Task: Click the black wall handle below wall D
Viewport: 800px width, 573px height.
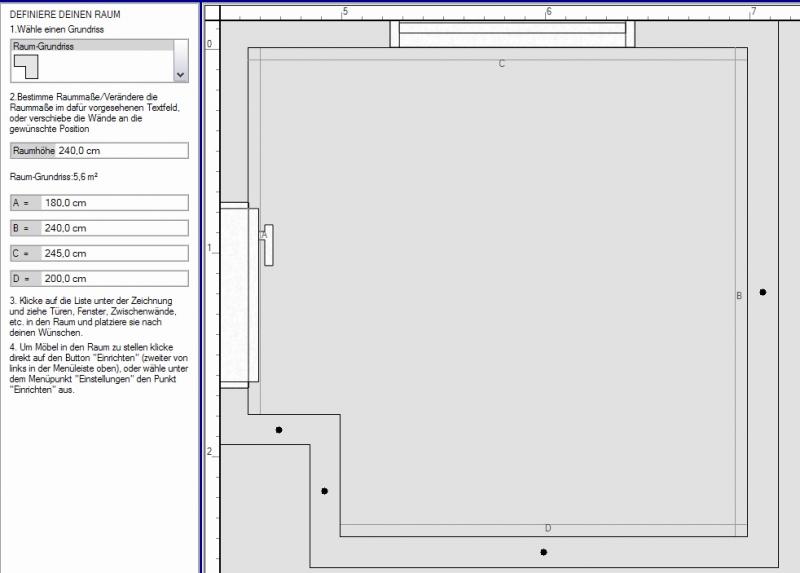Action: click(x=543, y=552)
